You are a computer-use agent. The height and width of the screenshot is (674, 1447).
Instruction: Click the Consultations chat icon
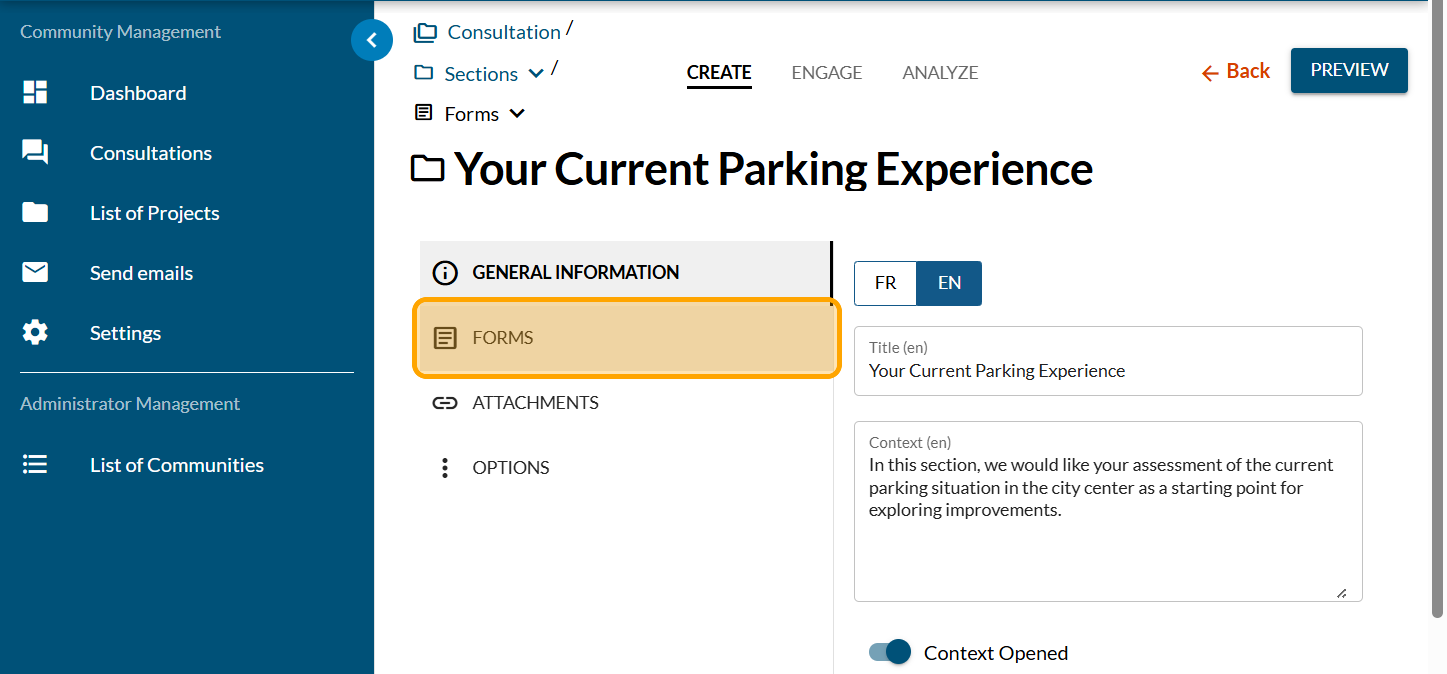coord(35,153)
